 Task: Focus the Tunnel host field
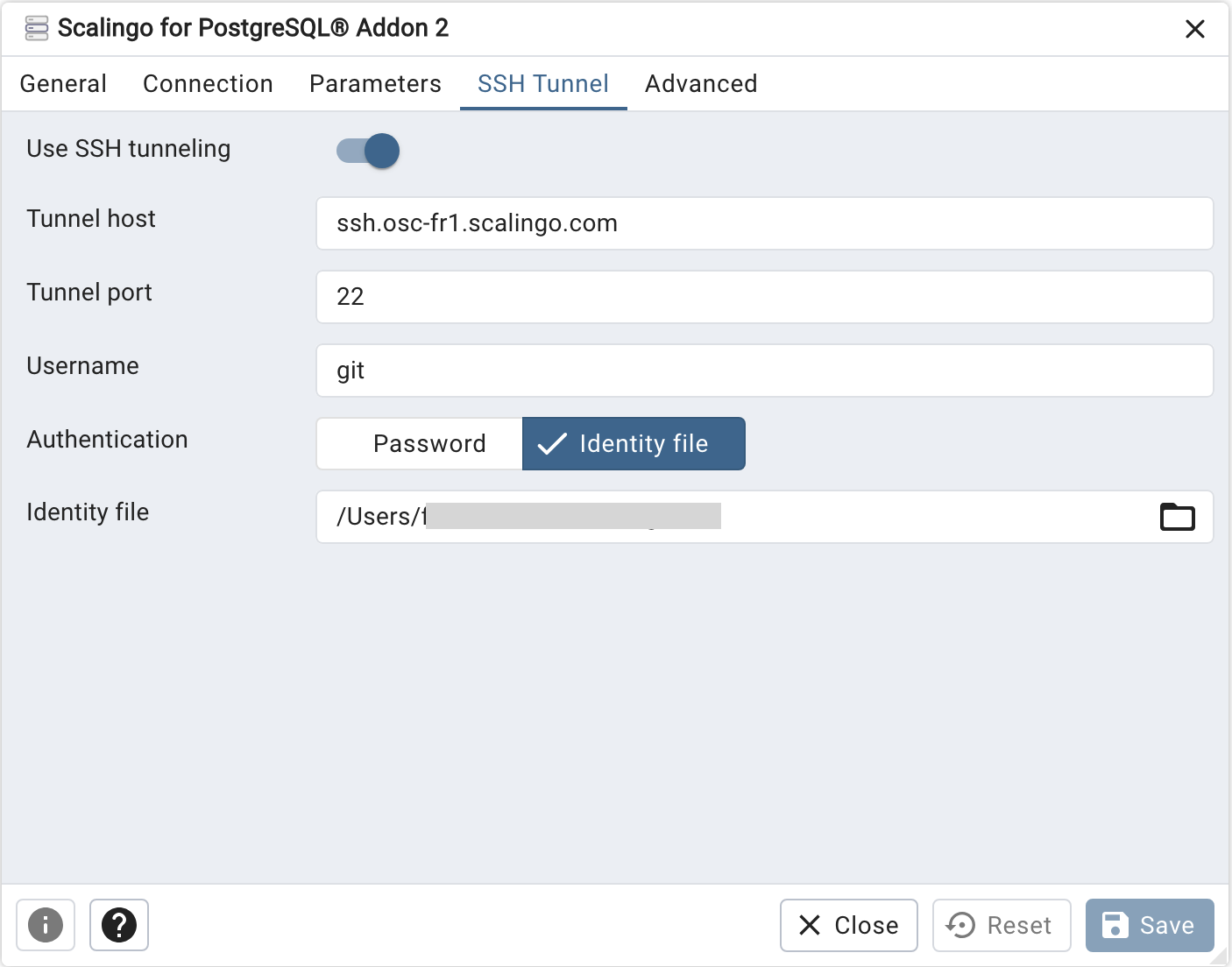tap(764, 223)
